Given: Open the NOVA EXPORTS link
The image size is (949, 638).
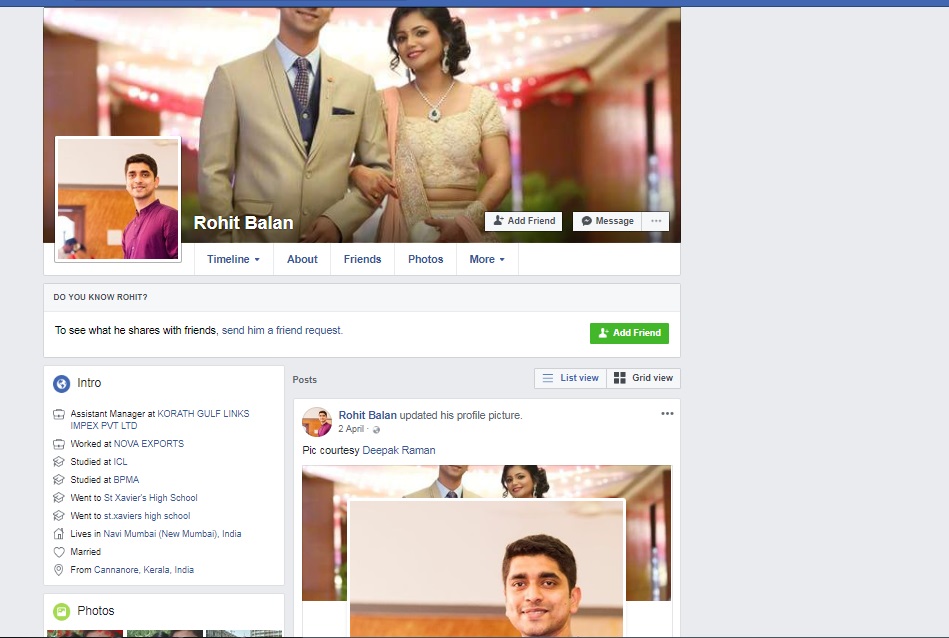Looking at the screenshot, I should (149, 444).
